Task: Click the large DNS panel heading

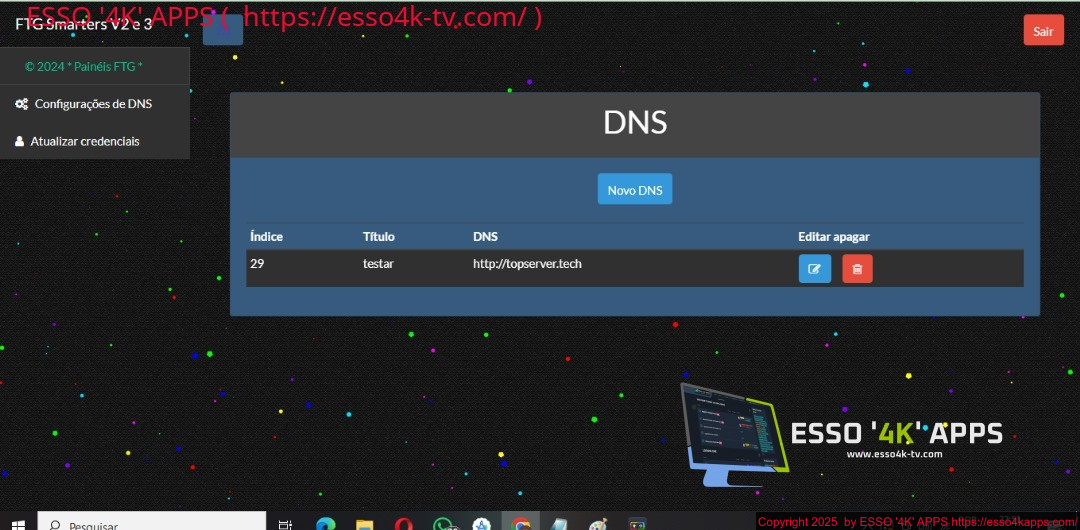Action: click(x=635, y=123)
